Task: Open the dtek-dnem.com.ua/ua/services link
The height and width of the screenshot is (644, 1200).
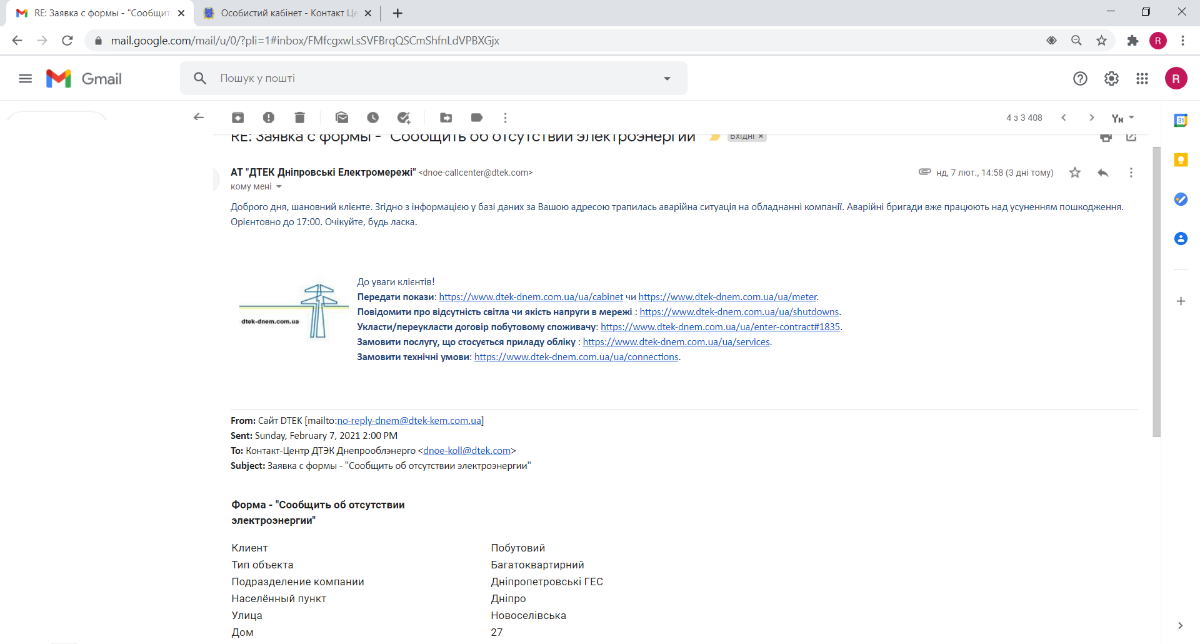Action: point(677,342)
